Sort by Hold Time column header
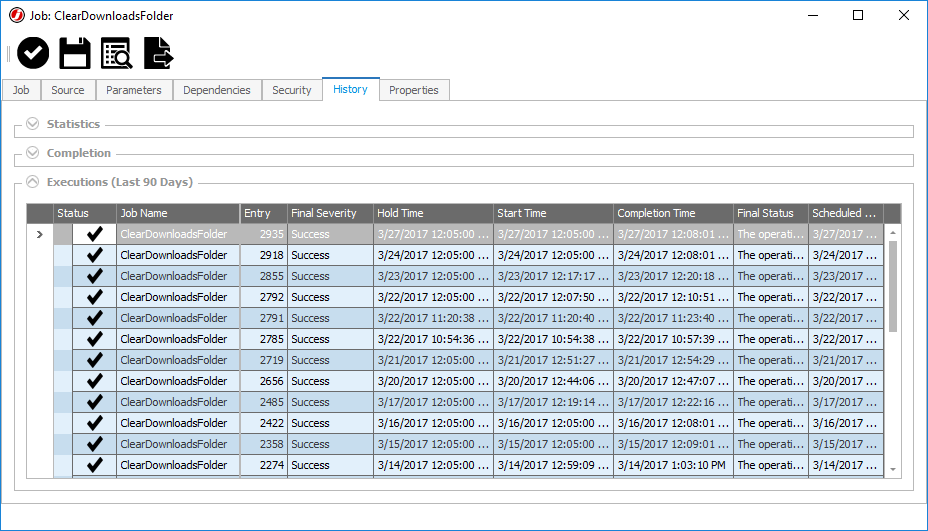Viewport: 928px width, 531px height. pyautogui.click(x=433, y=213)
